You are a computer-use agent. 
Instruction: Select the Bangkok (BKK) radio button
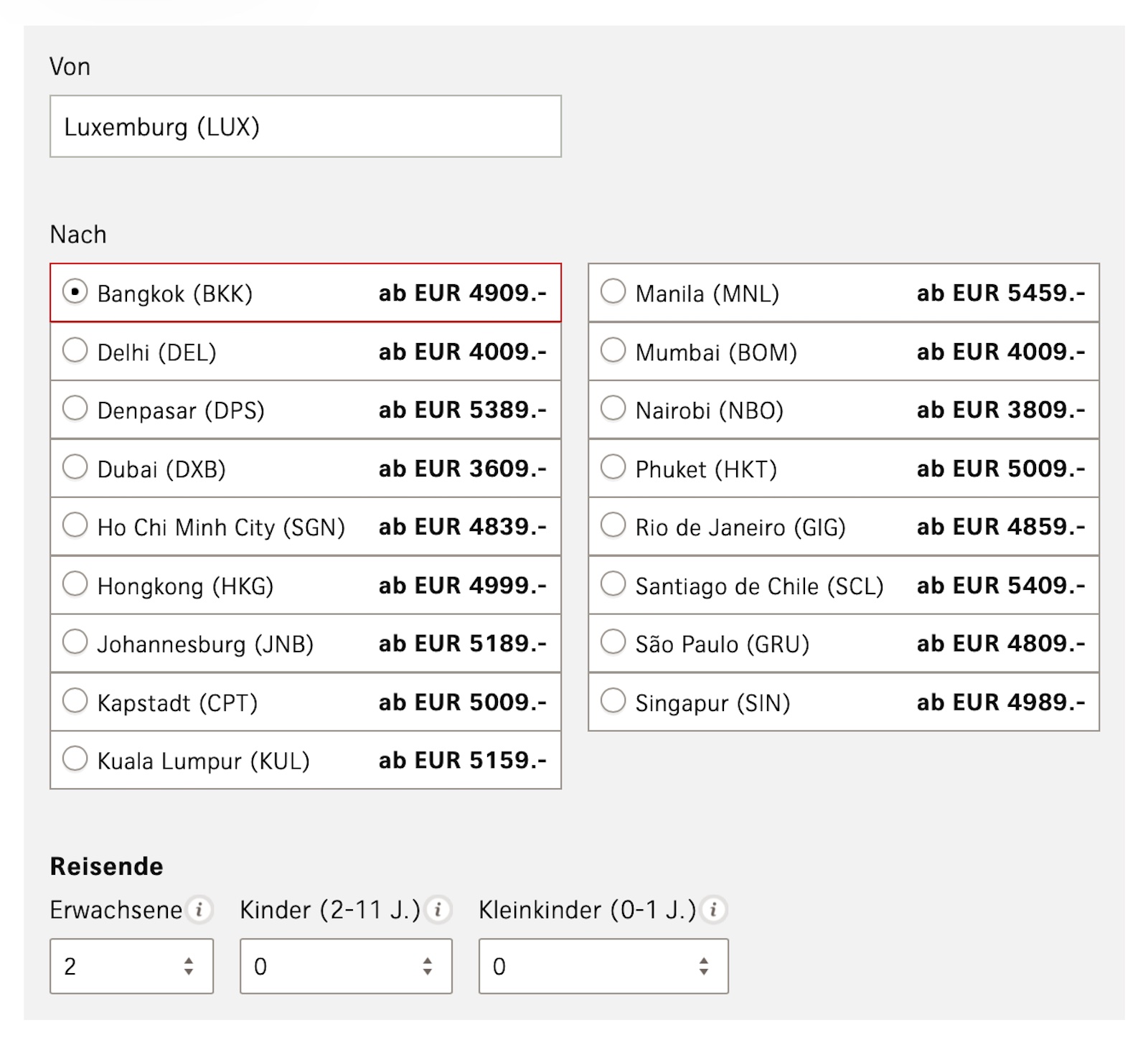(75, 291)
